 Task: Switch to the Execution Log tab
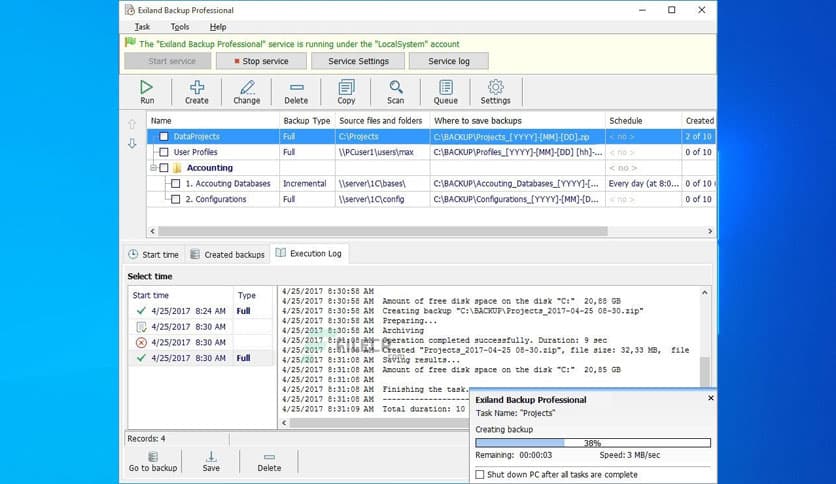(309, 254)
